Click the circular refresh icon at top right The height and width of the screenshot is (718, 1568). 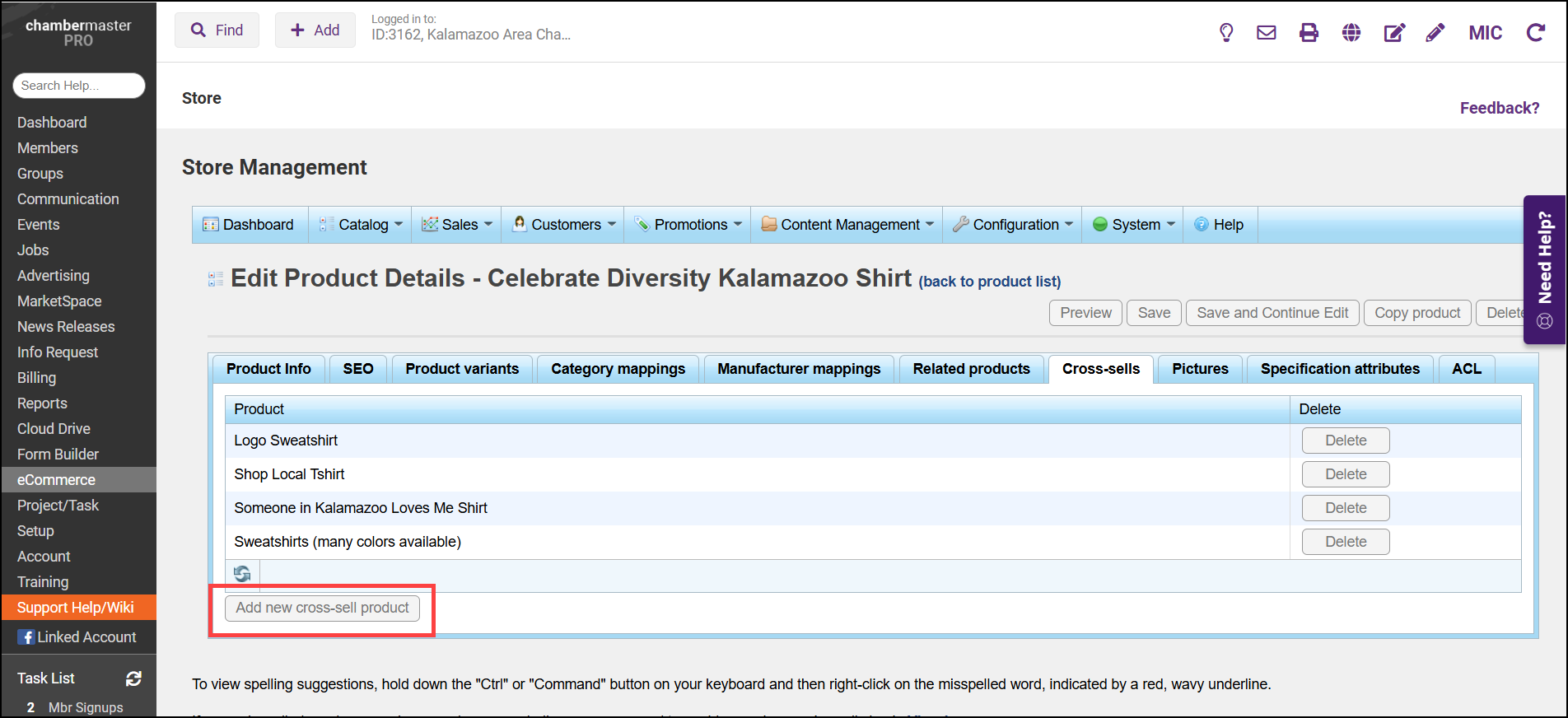click(1535, 33)
